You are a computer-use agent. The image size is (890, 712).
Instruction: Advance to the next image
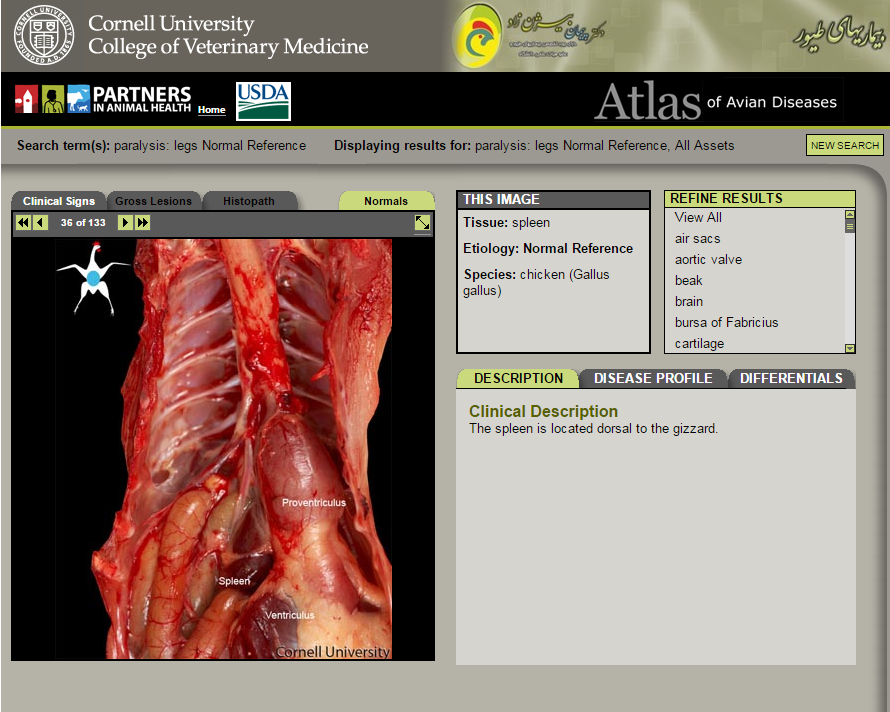(x=125, y=223)
